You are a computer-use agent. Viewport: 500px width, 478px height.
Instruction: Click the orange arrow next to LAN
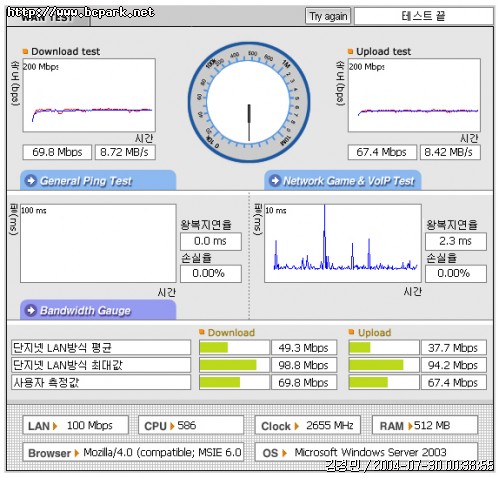pos(55,426)
